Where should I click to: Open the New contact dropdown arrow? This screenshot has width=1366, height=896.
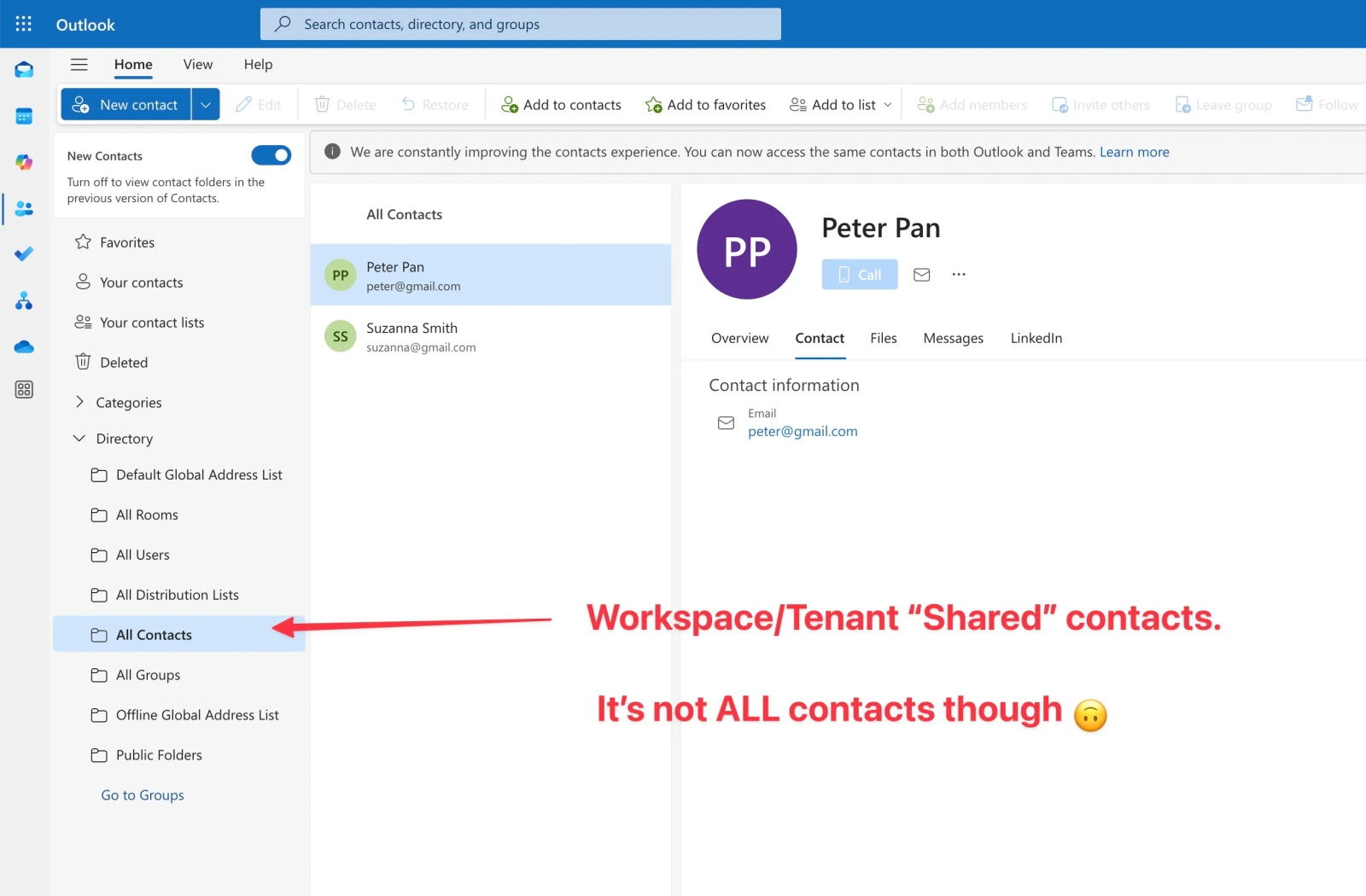[x=206, y=105]
